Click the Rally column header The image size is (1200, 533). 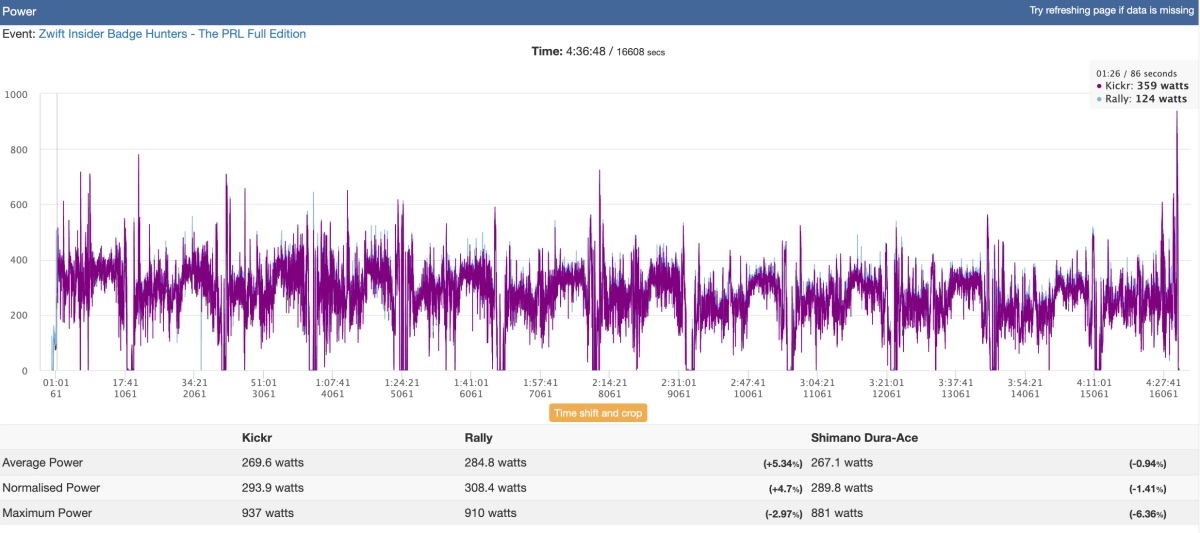click(x=479, y=437)
